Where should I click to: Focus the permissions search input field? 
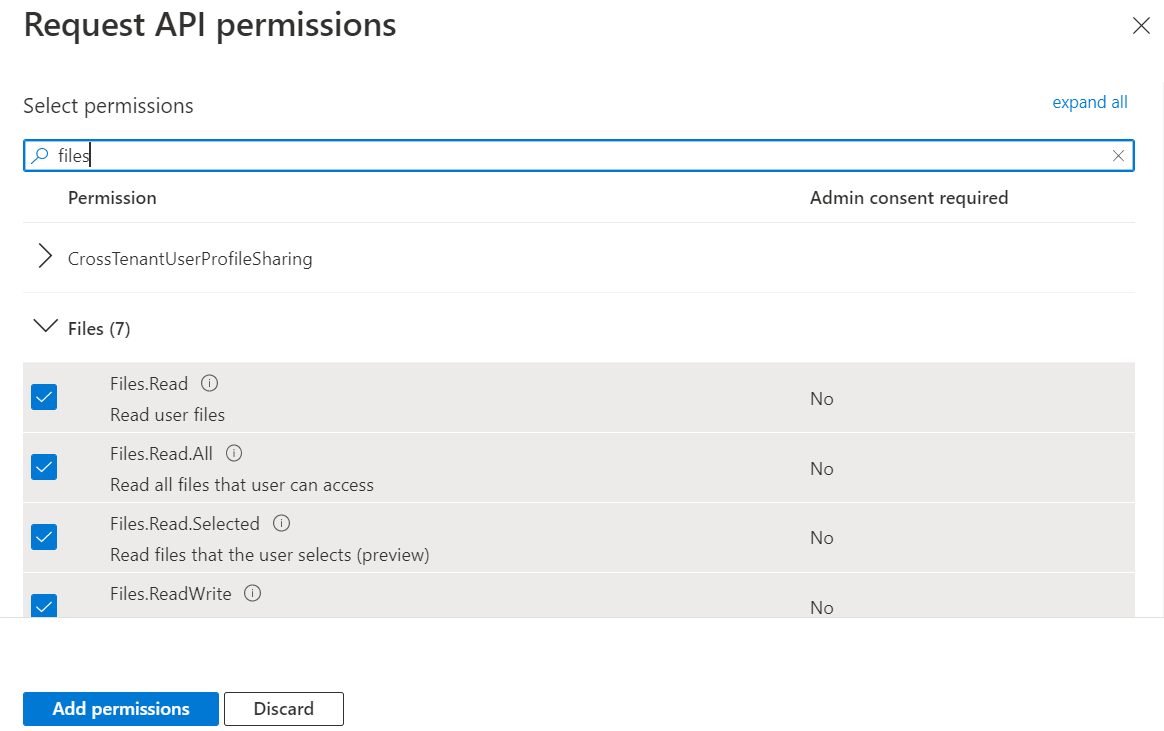580,156
